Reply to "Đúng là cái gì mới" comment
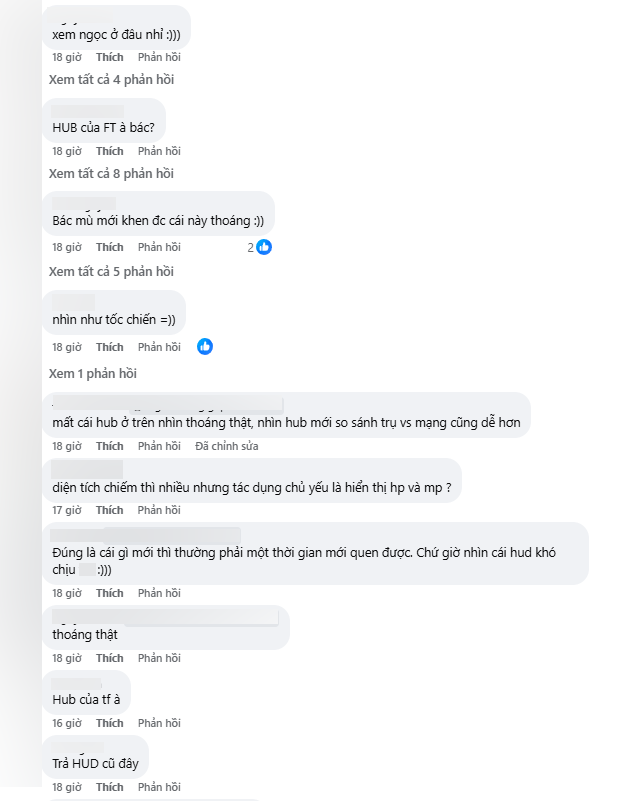Viewport: 626px width, 801px height. (159, 593)
